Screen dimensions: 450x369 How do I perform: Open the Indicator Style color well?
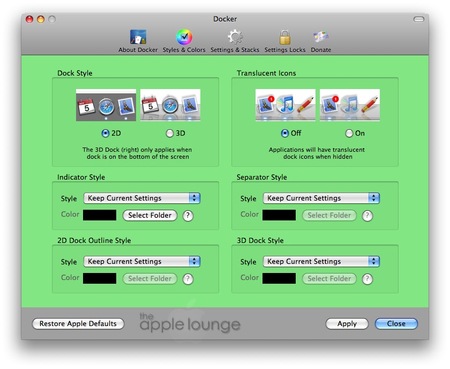coord(100,215)
